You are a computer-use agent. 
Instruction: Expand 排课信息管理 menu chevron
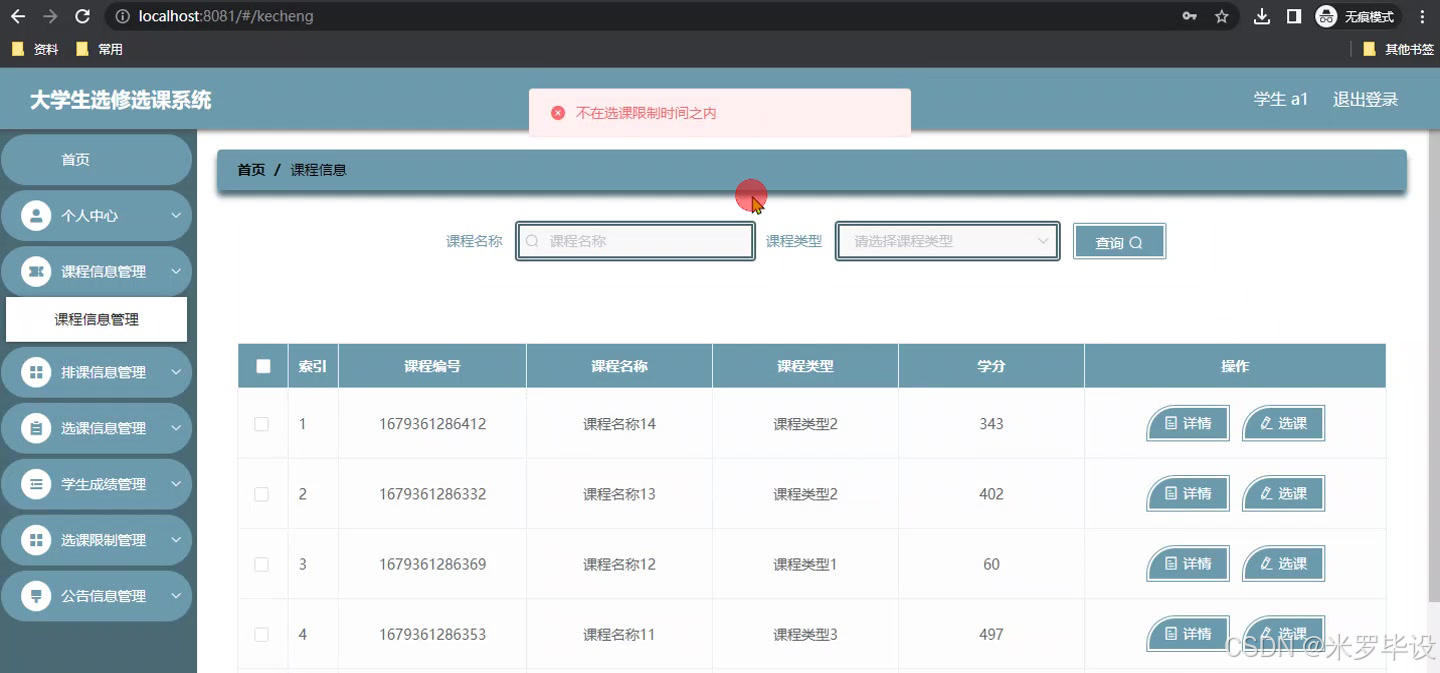pyautogui.click(x=176, y=372)
